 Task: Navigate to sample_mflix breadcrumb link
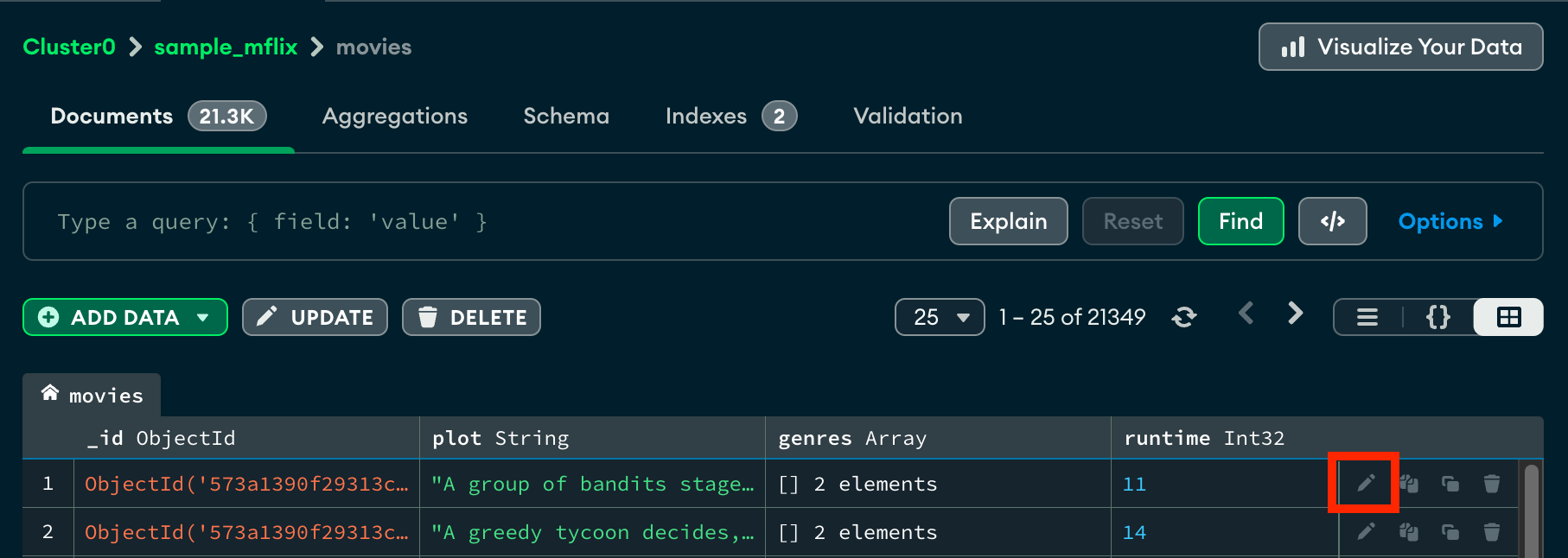226,47
